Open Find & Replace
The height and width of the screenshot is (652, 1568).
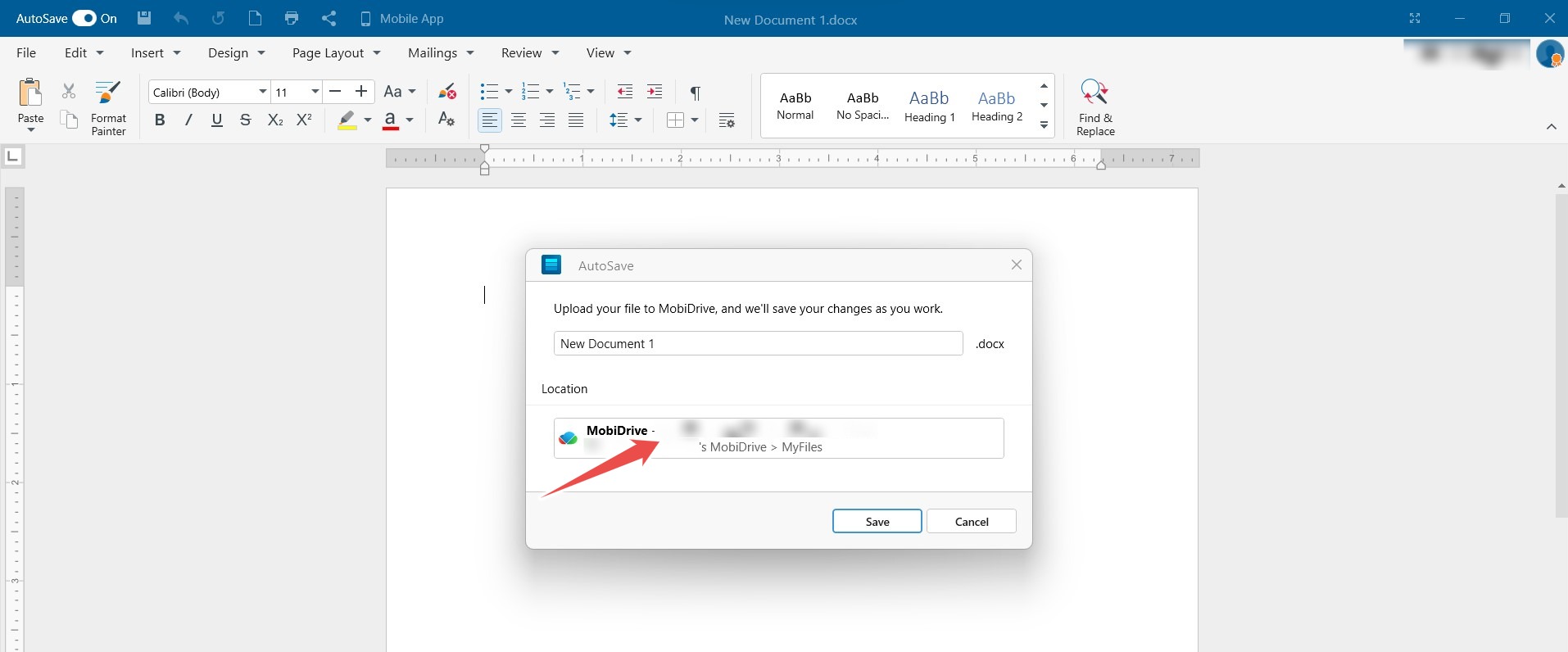pyautogui.click(x=1095, y=107)
